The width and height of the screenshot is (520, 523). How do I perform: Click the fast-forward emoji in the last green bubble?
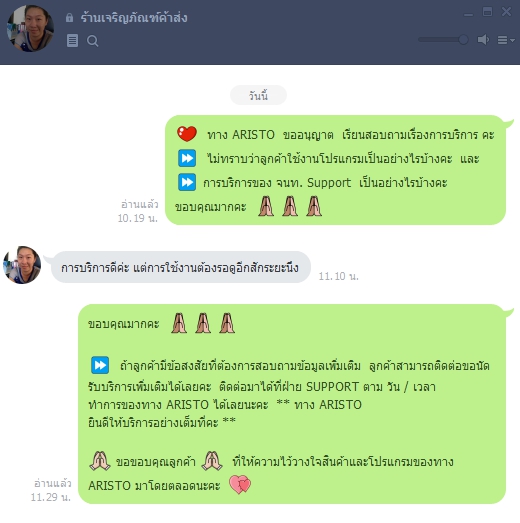tap(100, 365)
